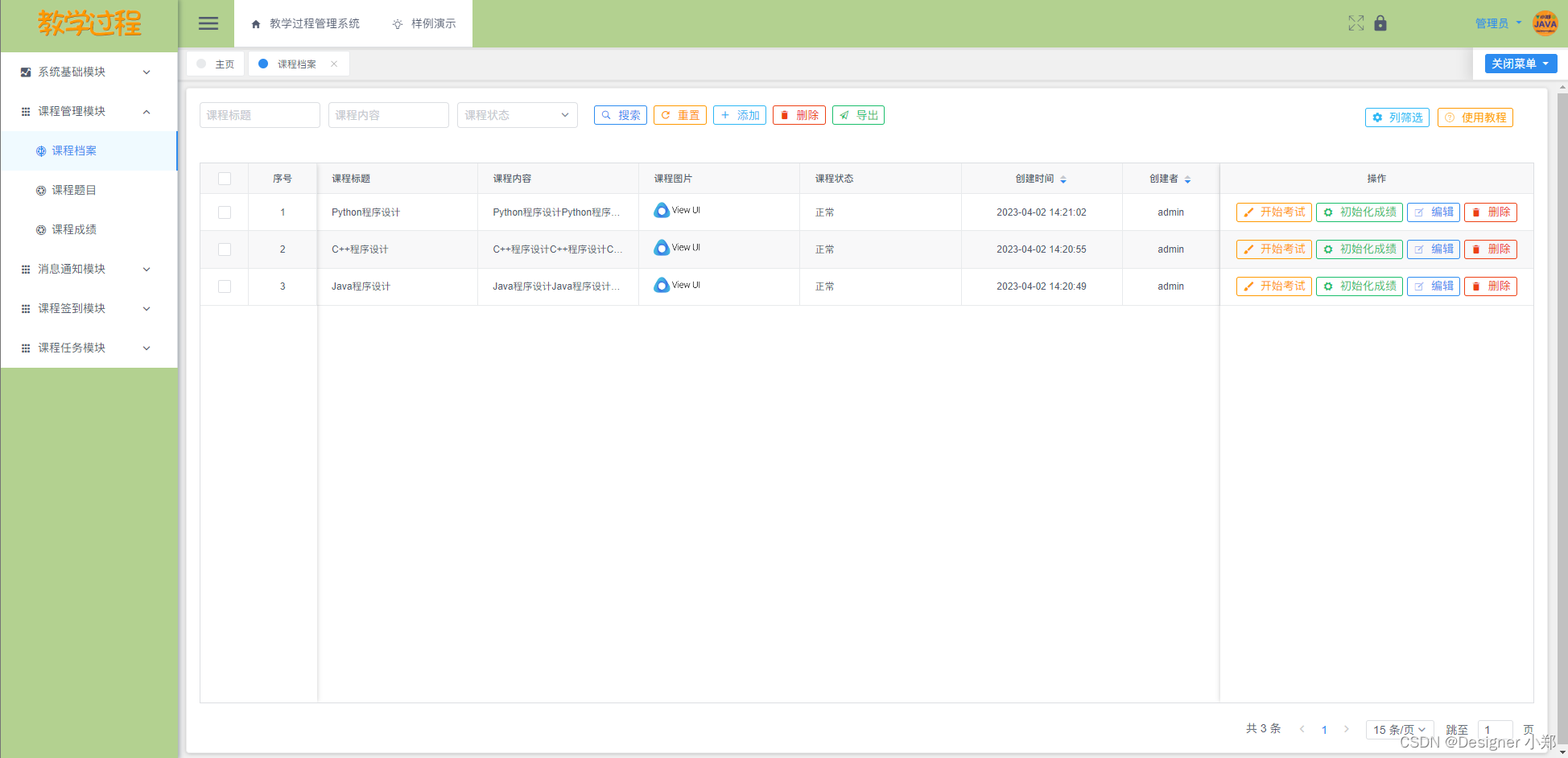The height and width of the screenshot is (758, 1568).
Task: Expand 课程签到模块 menu
Action: coord(89,308)
